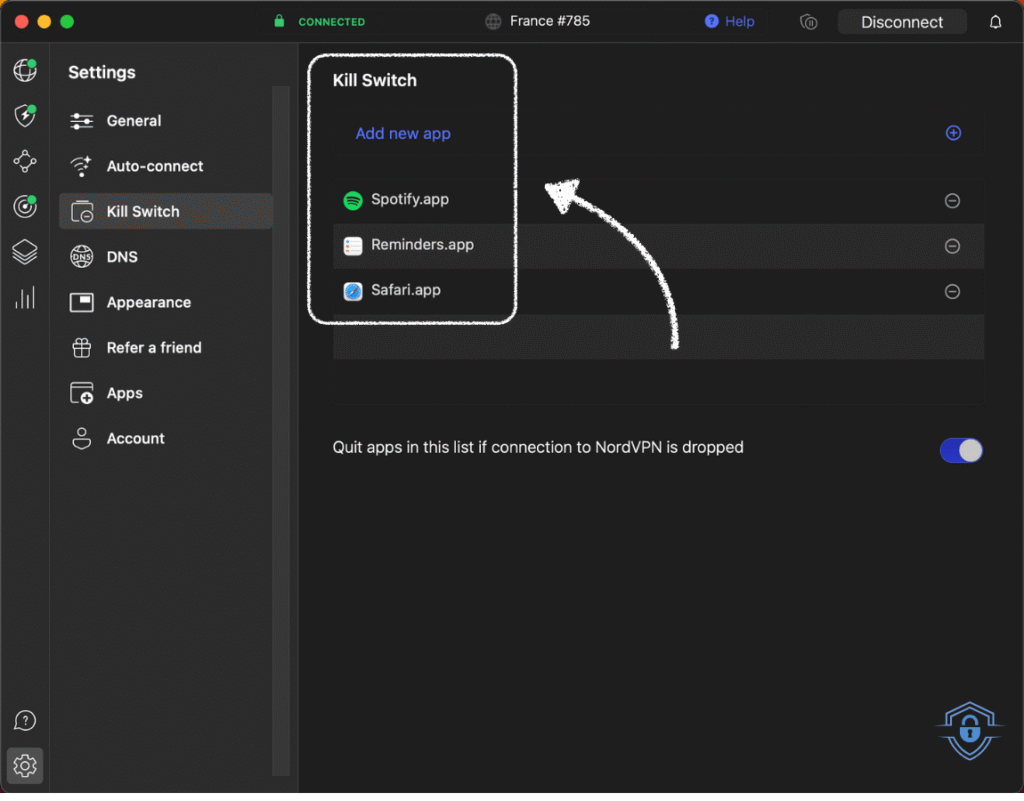This screenshot has width=1024, height=801.
Task: Click the green lock connected status icon
Action: pyautogui.click(x=279, y=22)
